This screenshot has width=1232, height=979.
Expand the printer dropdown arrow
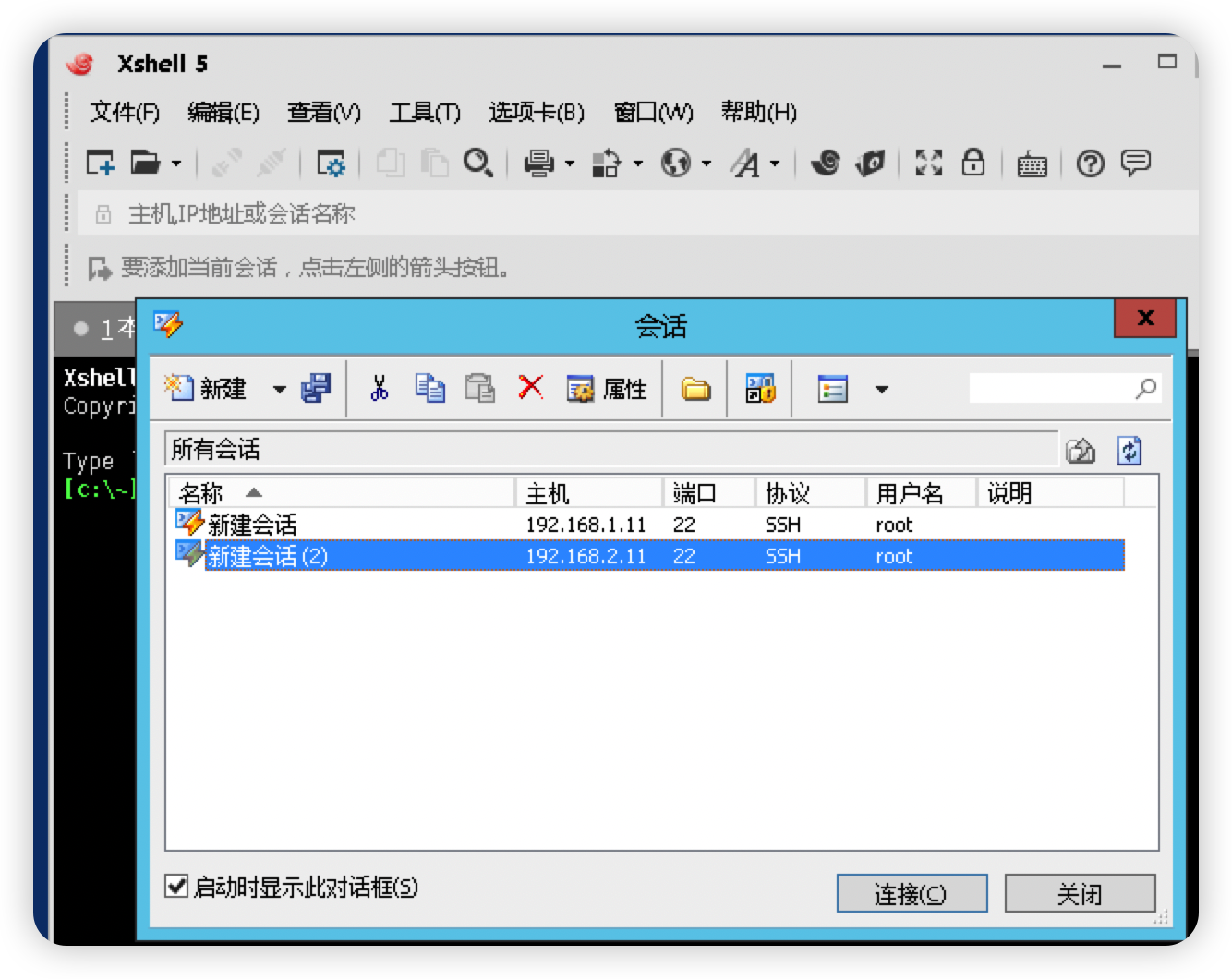(569, 164)
